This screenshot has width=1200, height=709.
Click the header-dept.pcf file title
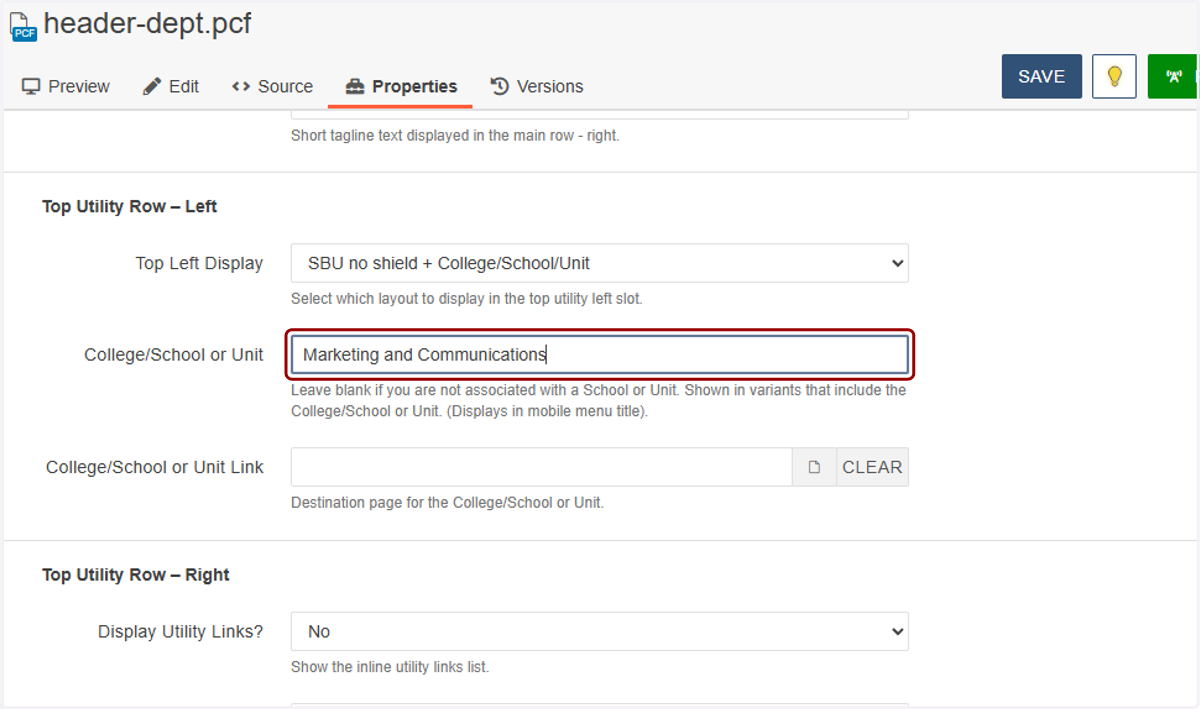147,24
